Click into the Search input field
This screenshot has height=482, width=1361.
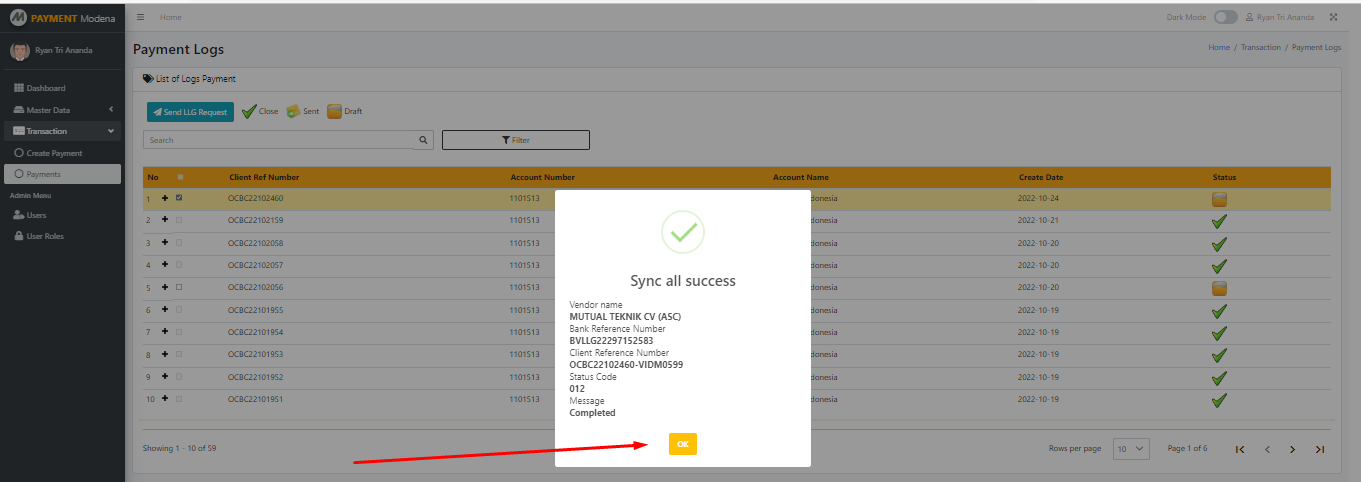pos(278,141)
